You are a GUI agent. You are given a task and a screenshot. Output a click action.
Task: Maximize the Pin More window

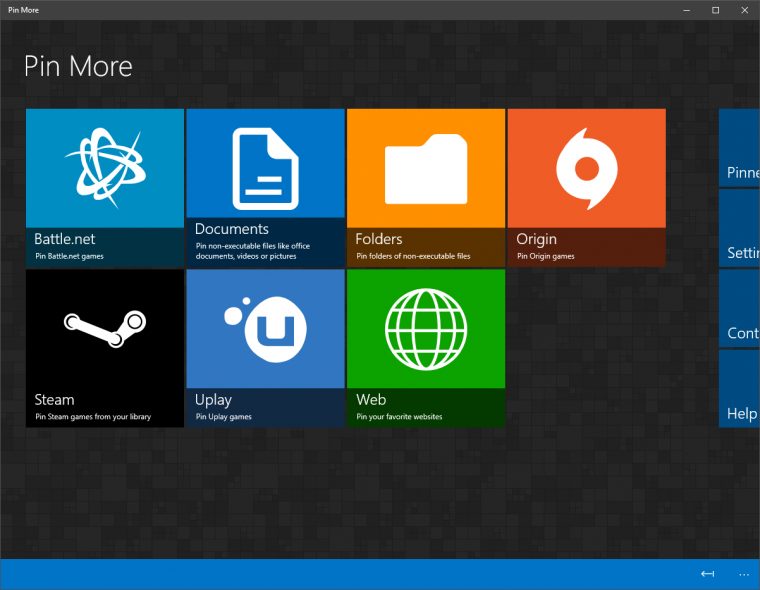pyautogui.click(x=715, y=10)
